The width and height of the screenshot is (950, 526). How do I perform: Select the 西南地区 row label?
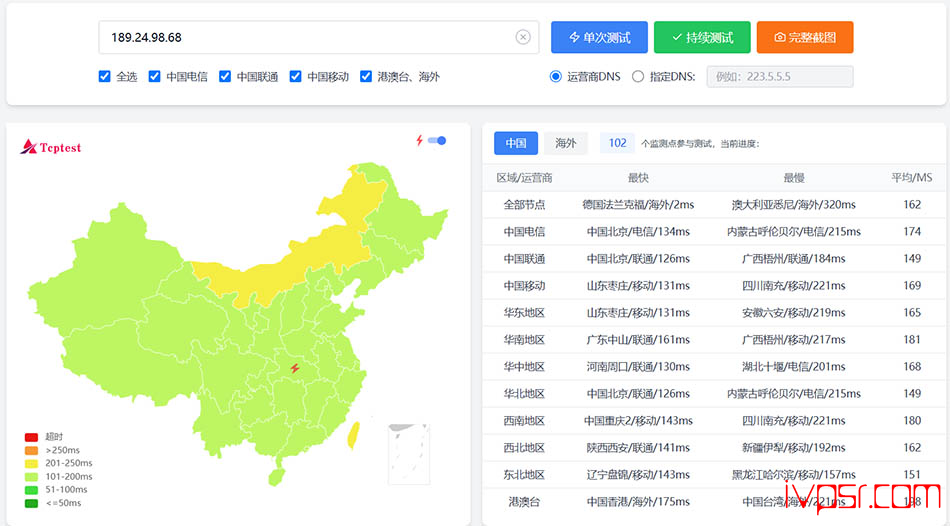click(x=524, y=421)
